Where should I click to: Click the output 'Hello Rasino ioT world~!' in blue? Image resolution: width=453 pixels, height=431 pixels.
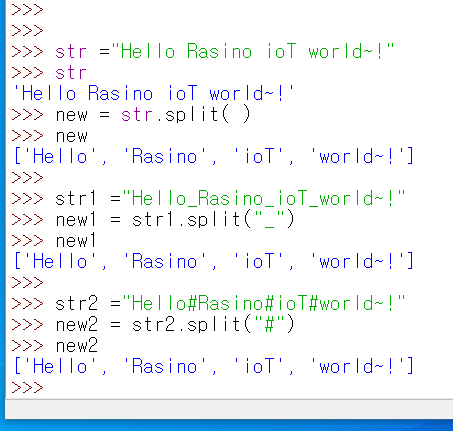[153, 93]
